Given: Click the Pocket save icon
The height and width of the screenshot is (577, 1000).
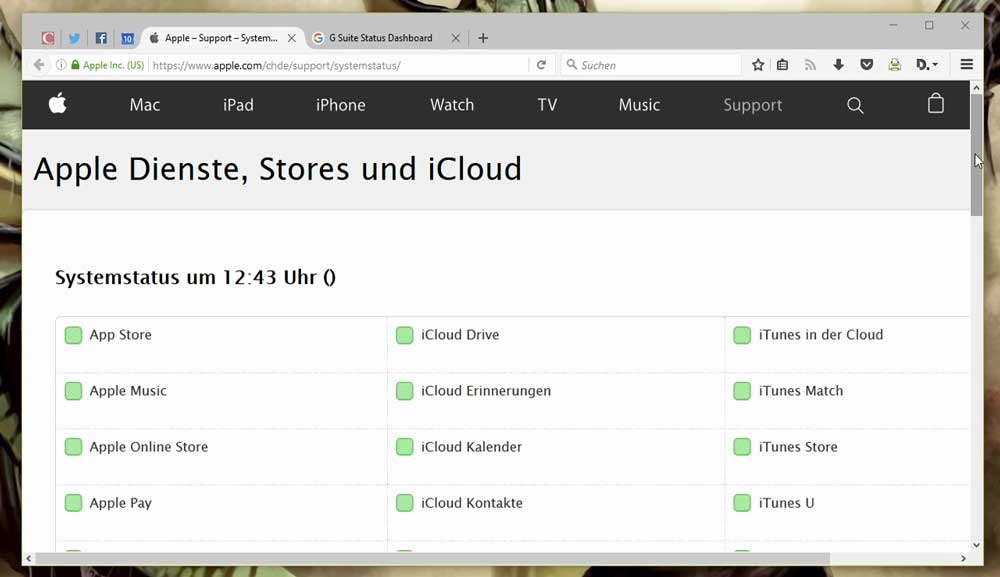Looking at the screenshot, I should coord(866,65).
